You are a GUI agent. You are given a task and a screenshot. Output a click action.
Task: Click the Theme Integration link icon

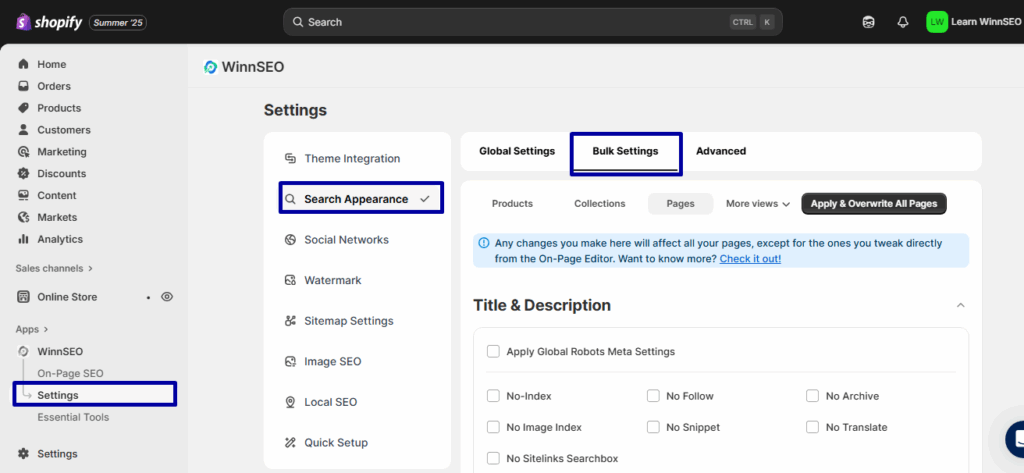(291, 159)
